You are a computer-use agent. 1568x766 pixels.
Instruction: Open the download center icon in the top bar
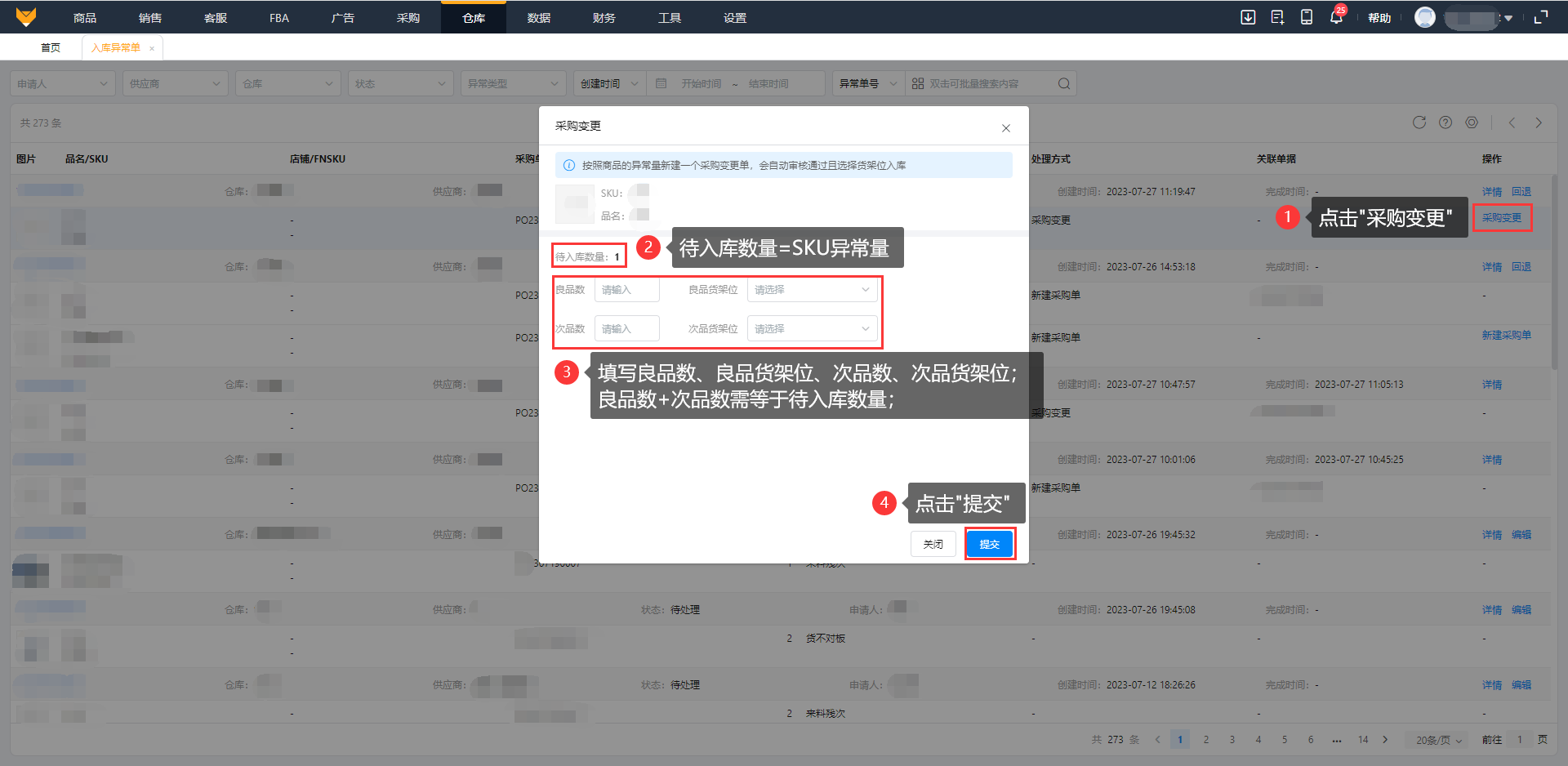click(1248, 17)
